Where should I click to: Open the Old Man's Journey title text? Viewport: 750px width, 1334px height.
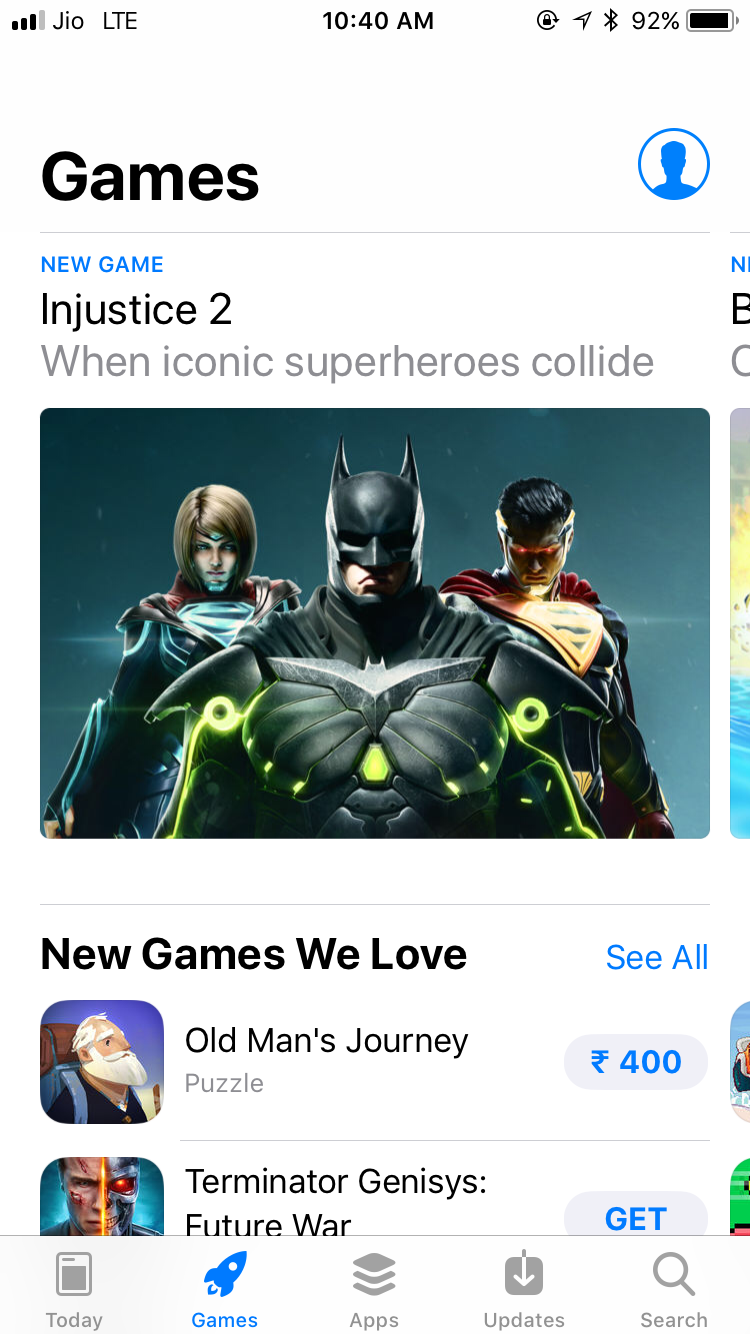[x=327, y=1041]
